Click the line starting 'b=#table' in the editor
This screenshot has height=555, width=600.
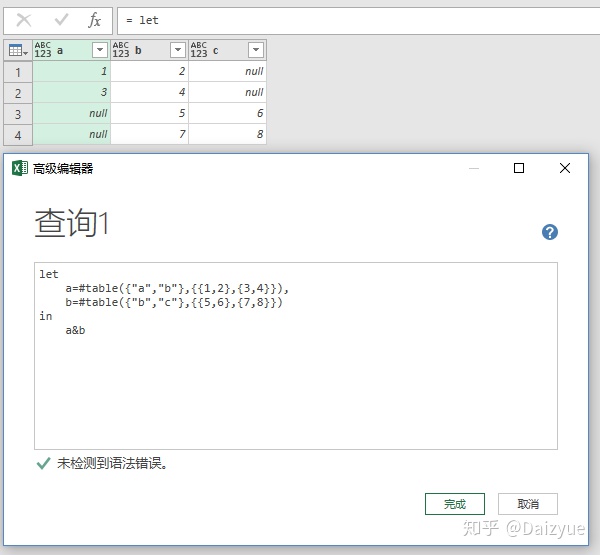pos(174,302)
